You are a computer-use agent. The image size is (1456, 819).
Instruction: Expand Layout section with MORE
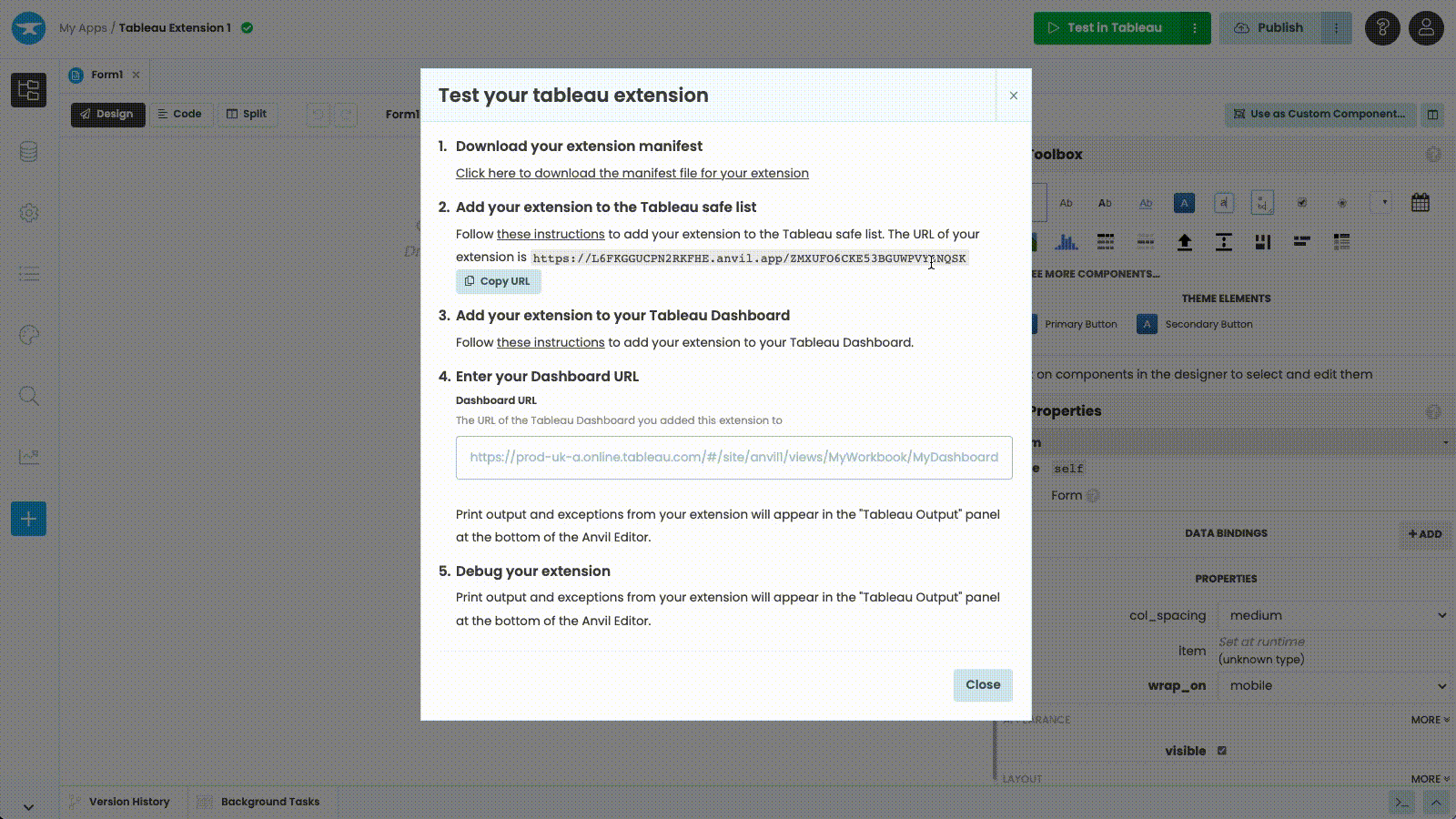pyautogui.click(x=1430, y=779)
